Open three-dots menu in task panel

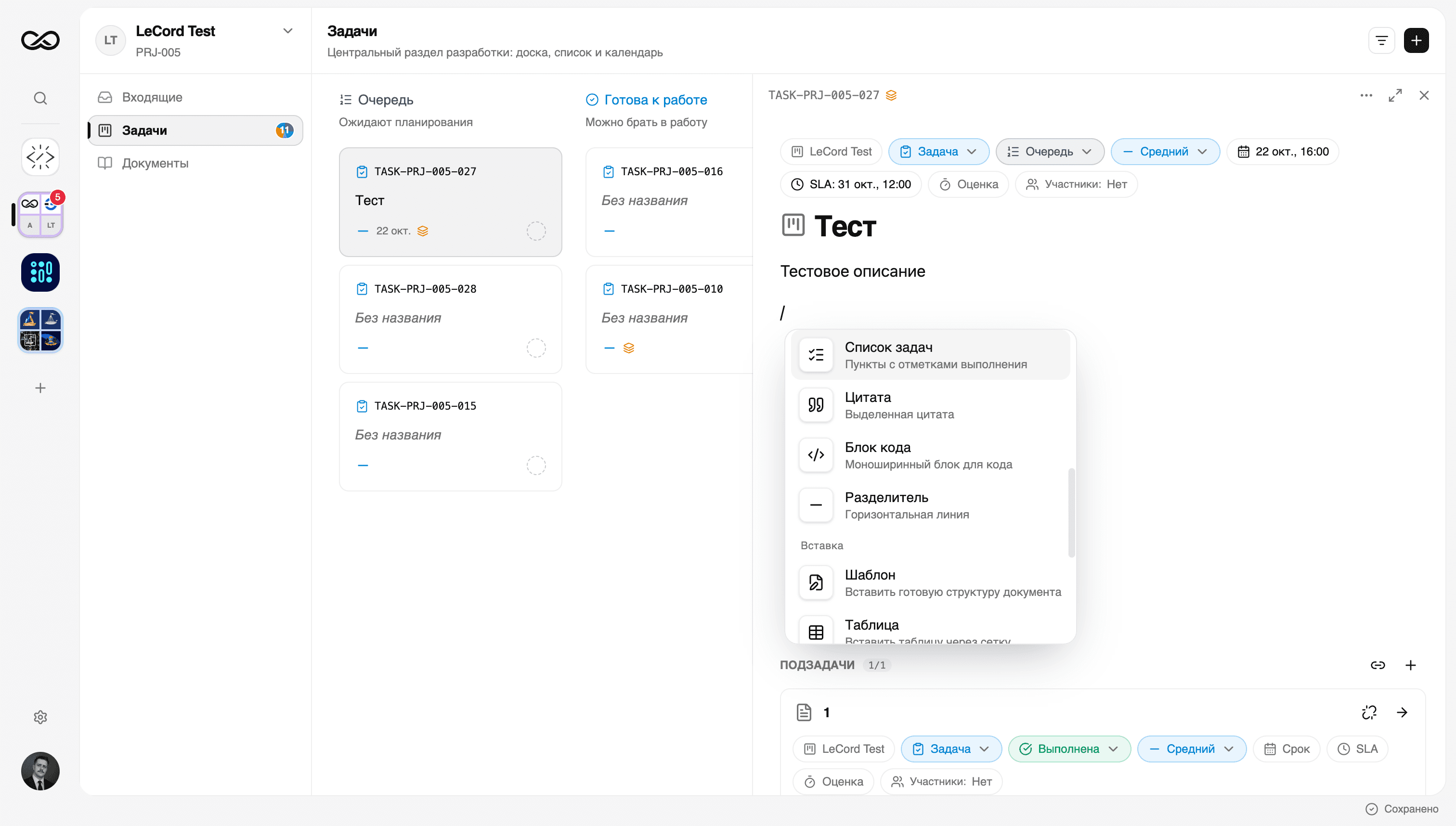[1366, 95]
